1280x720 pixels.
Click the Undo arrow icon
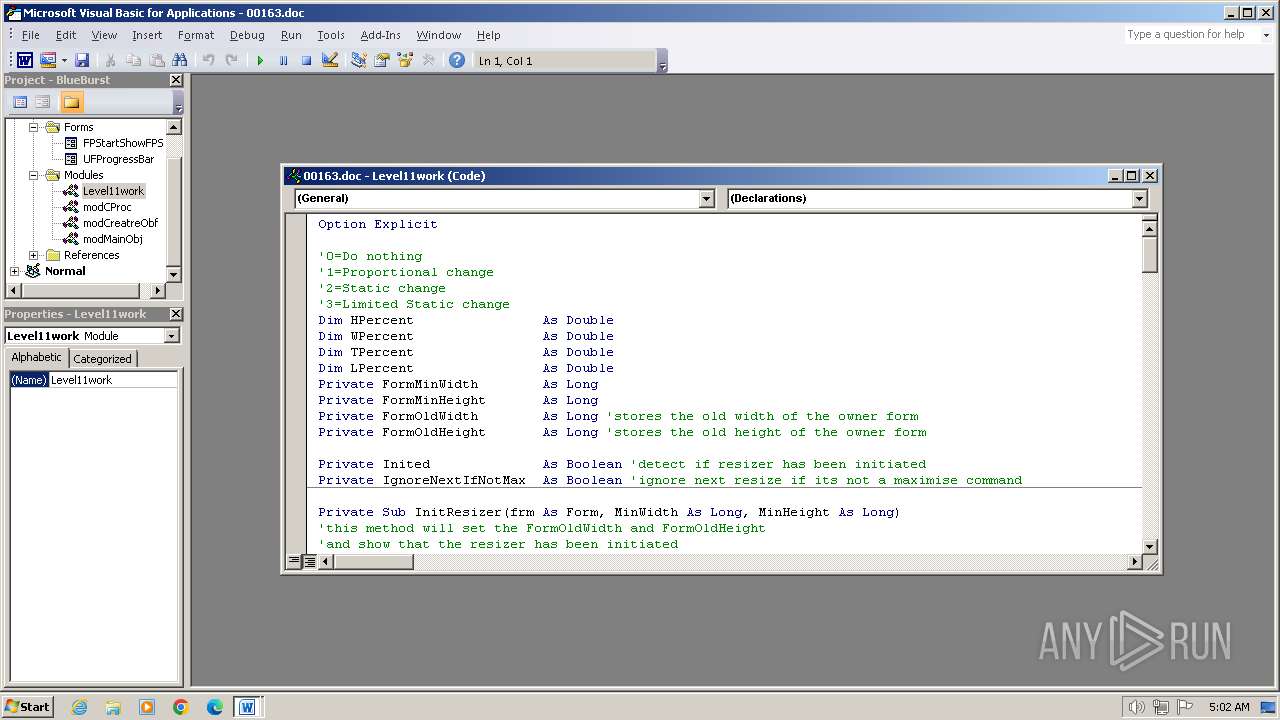208,61
